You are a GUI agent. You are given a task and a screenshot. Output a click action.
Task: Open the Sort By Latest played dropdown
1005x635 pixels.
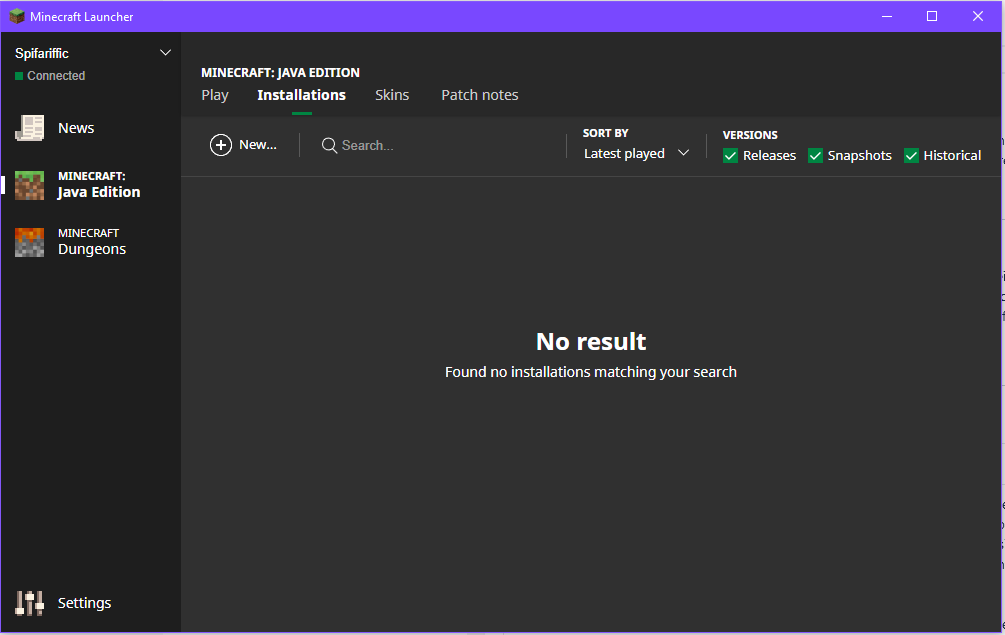coord(636,154)
